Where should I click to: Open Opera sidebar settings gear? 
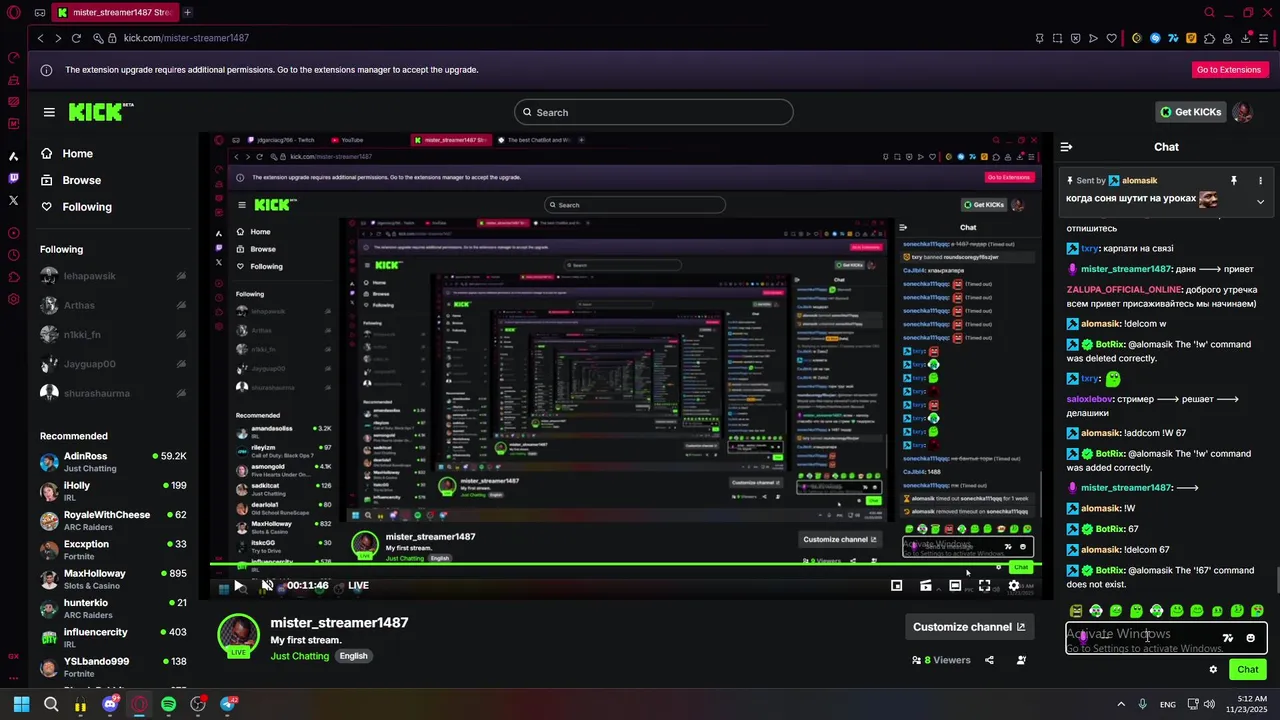click(13, 299)
